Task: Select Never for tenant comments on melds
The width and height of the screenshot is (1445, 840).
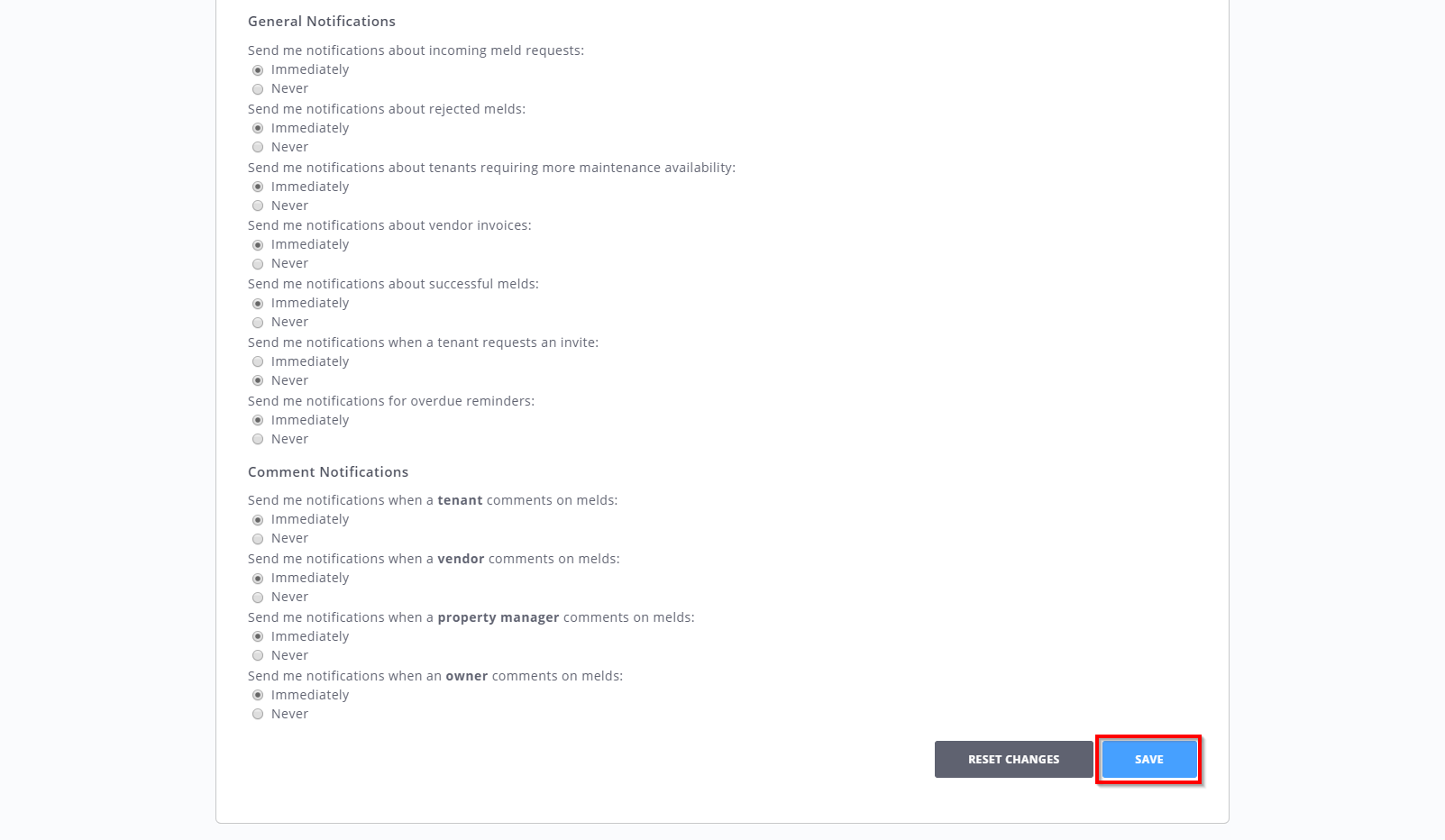Action: coord(258,539)
